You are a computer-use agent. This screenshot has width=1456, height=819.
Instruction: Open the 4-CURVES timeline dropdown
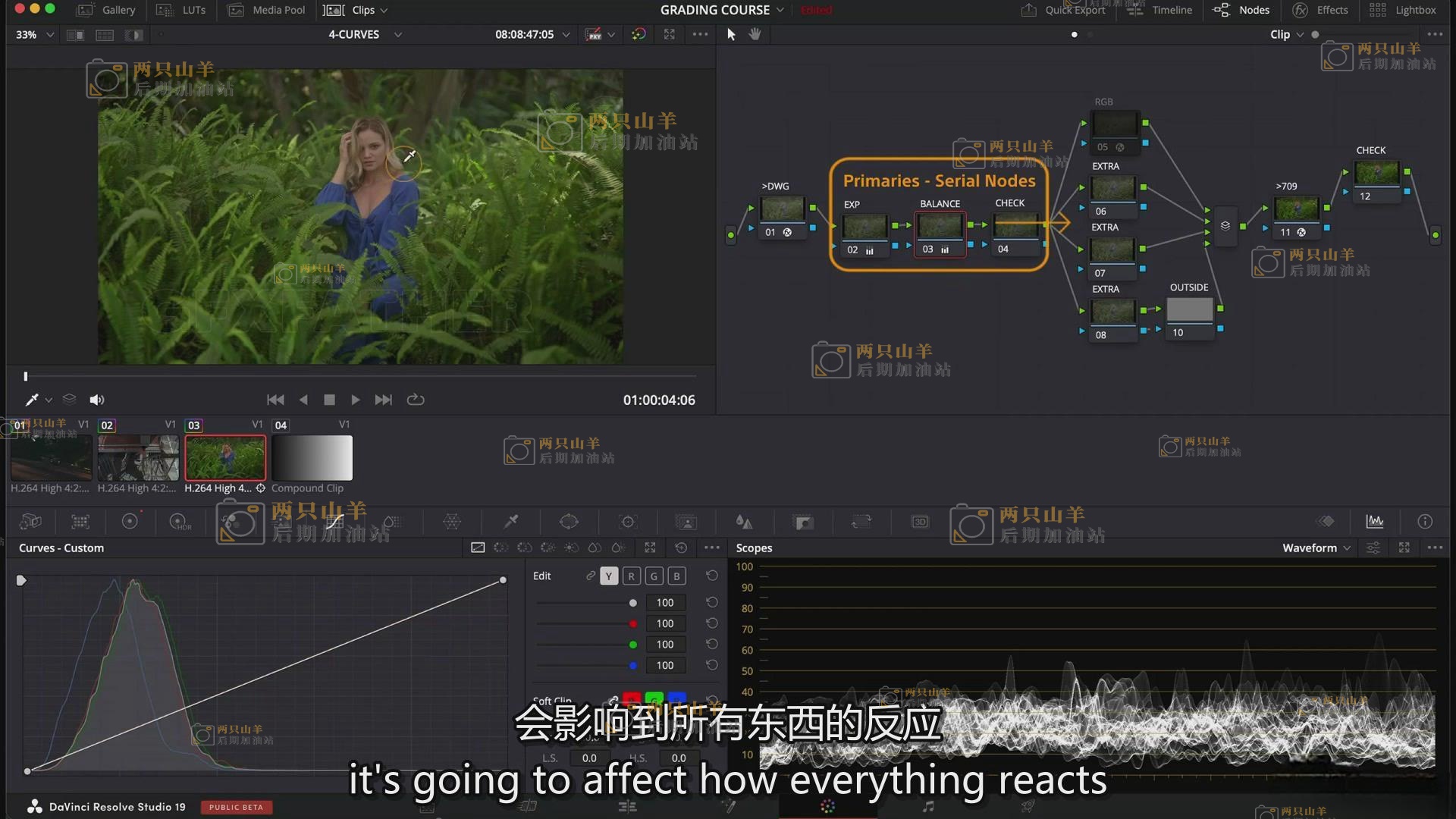point(364,34)
